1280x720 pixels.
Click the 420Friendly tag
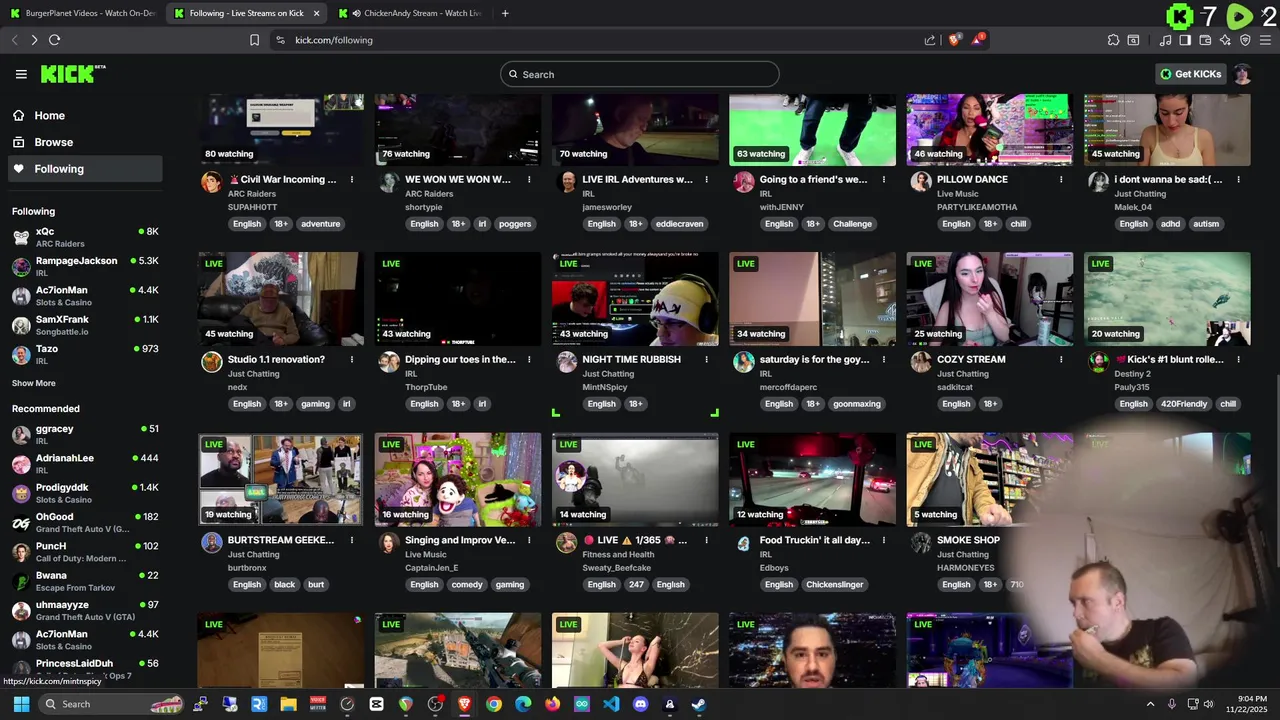point(1183,404)
